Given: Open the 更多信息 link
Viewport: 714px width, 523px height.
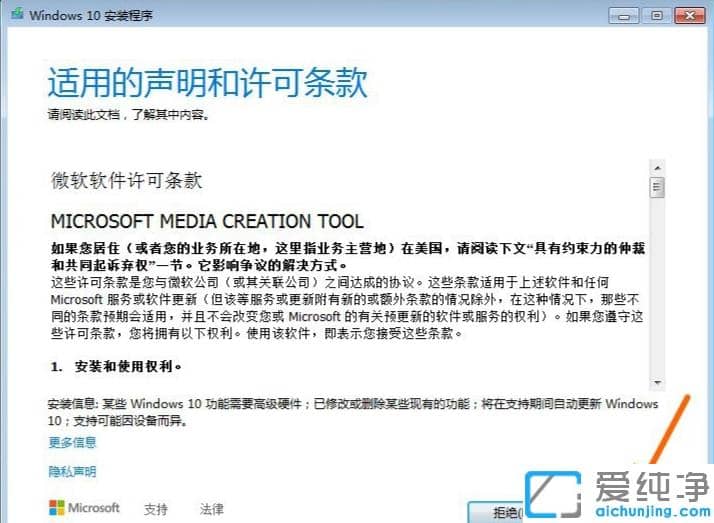Looking at the screenshot, I should (x=72, y=442).
